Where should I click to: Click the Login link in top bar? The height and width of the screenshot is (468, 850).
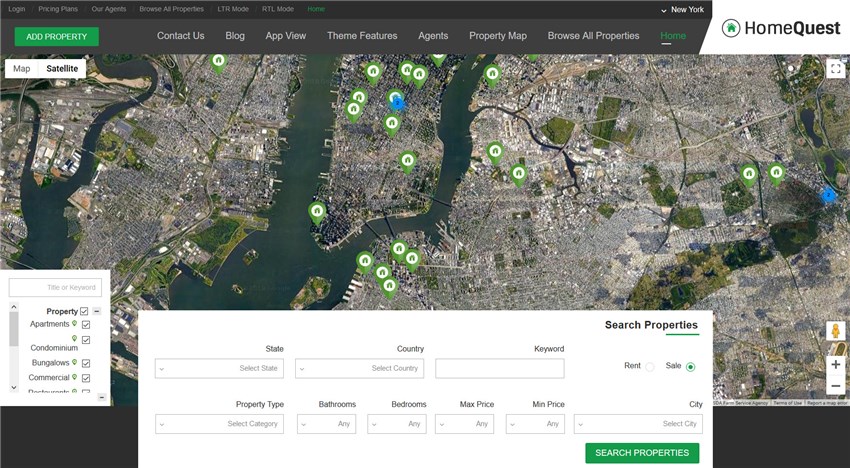click(17, 9)
